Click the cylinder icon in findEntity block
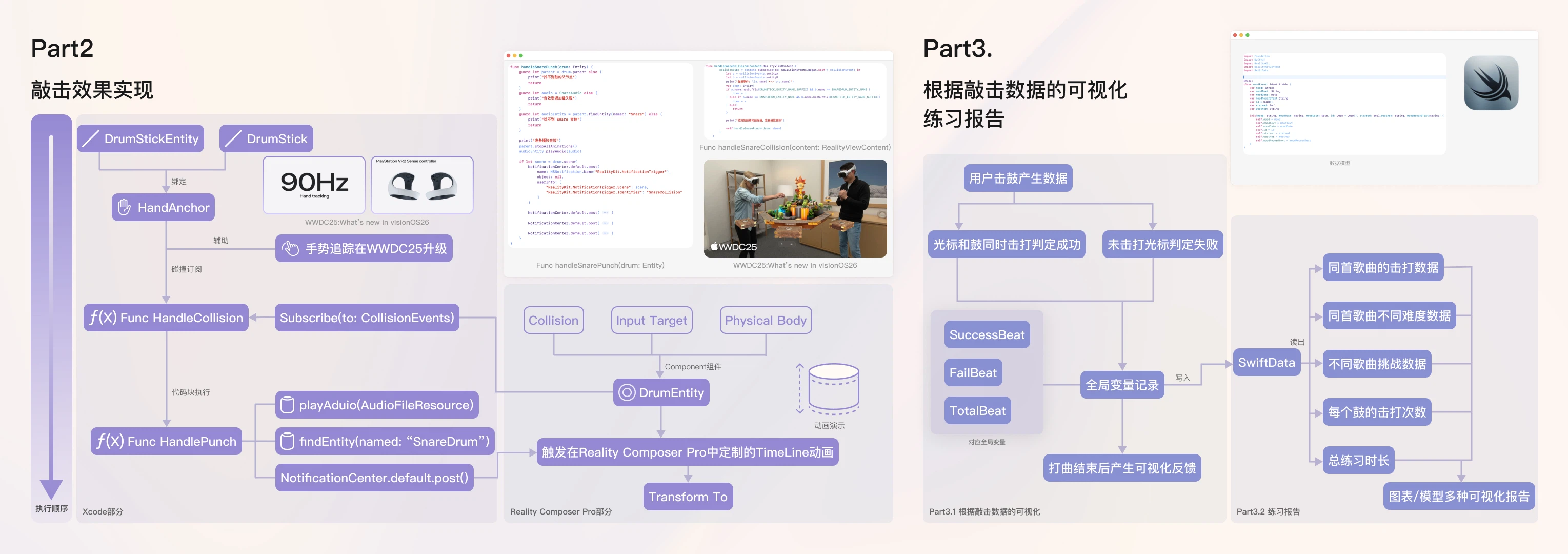This screenshot has height=554, width=1568. point(287,441)
